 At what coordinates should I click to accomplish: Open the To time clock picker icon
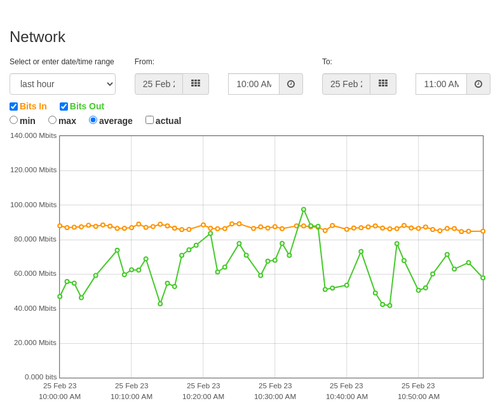tap(478, 84)
